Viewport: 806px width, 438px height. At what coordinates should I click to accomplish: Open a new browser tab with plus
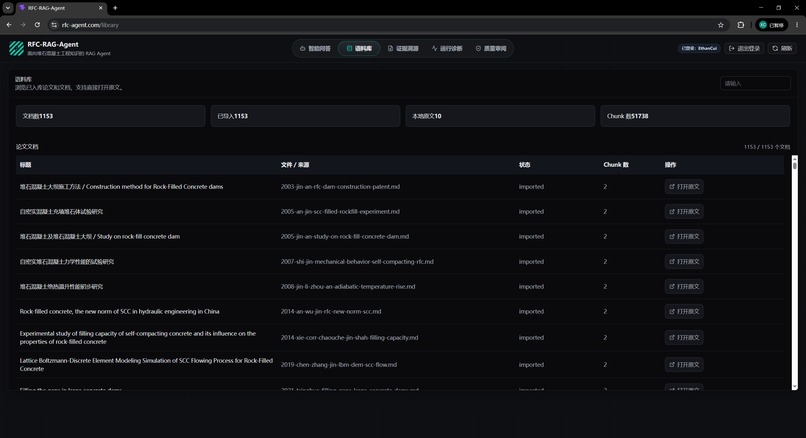(115, 8)
